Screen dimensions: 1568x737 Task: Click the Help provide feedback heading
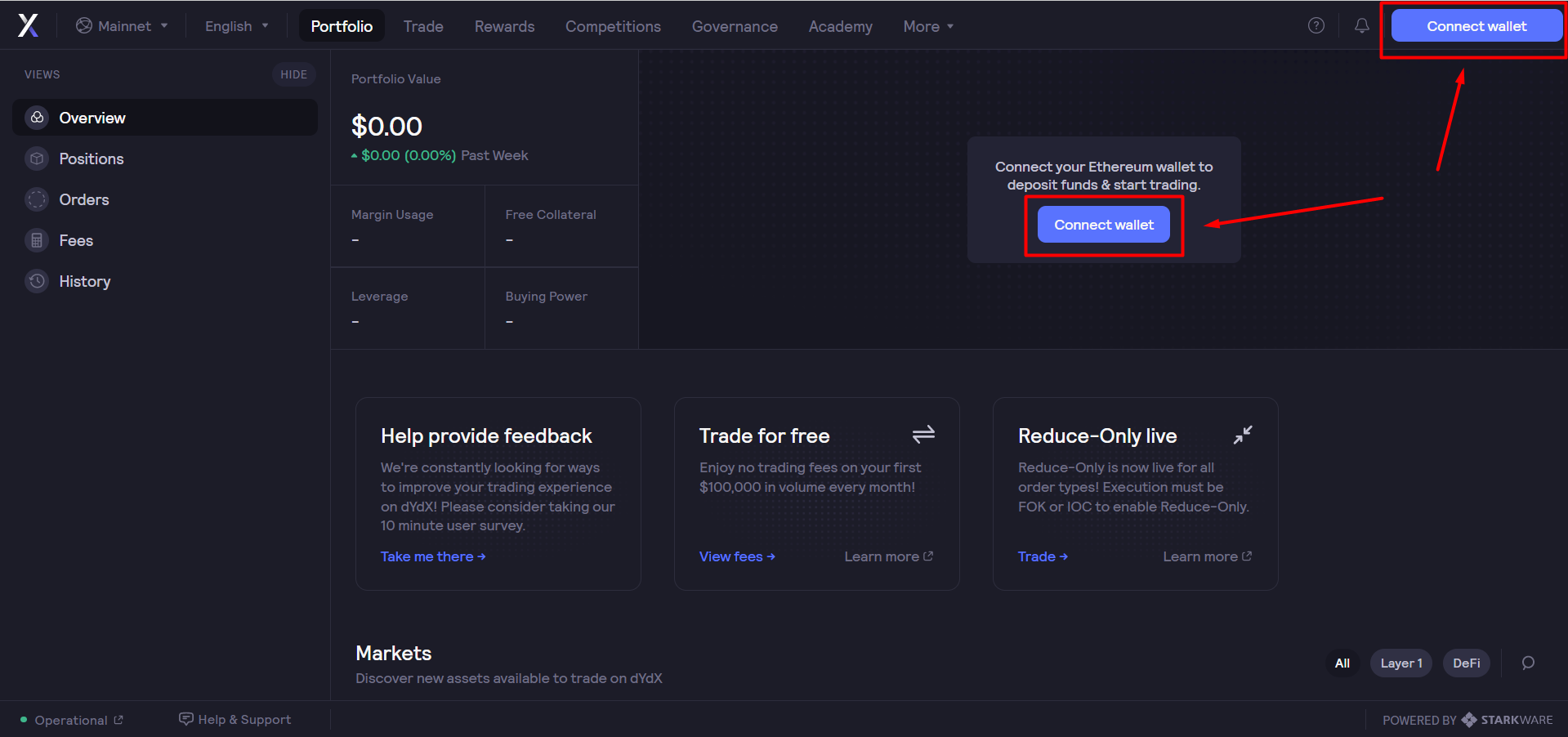click(x=486, y=435)
